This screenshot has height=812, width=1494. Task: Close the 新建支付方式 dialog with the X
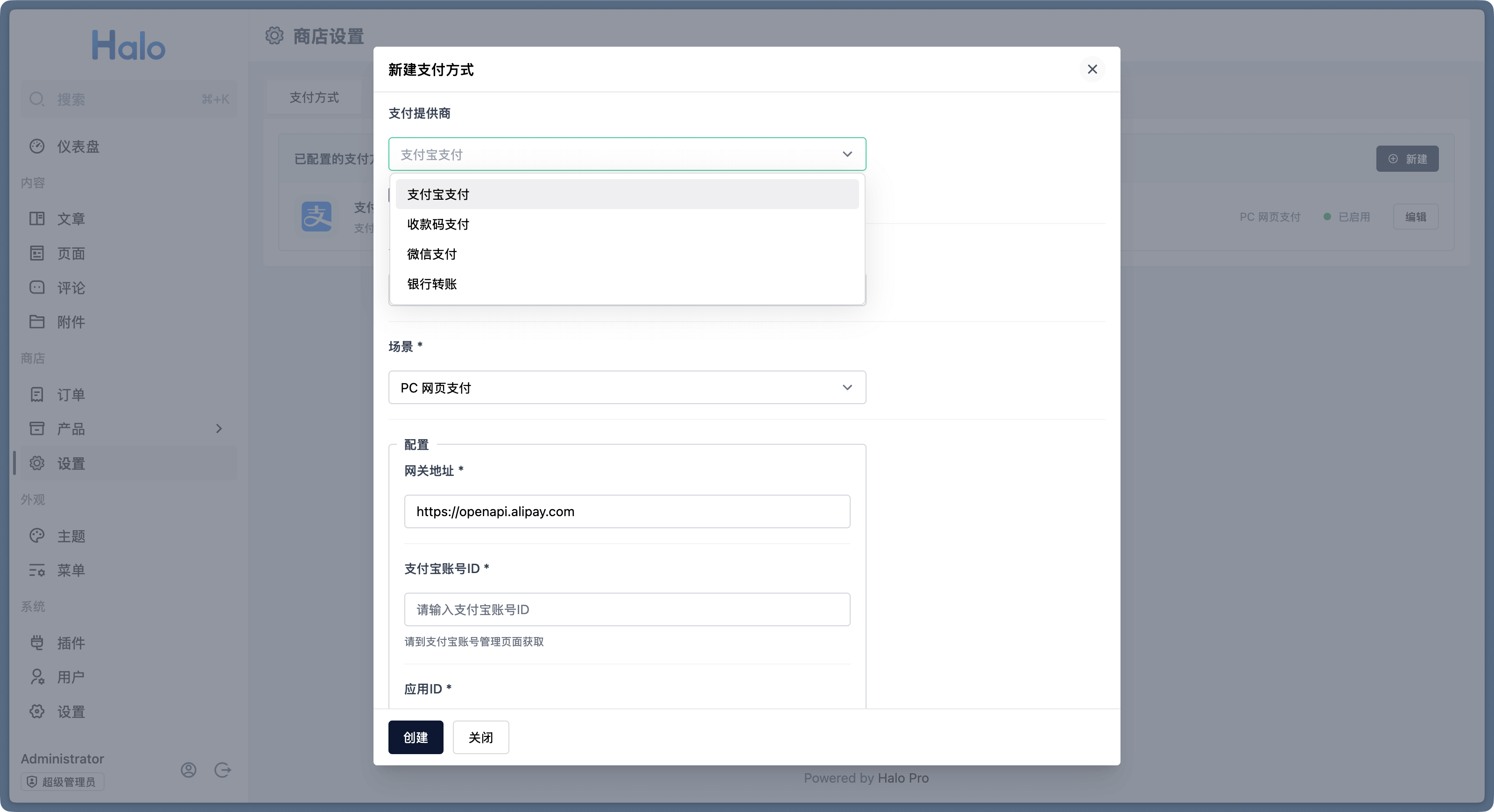(1092, 70)
